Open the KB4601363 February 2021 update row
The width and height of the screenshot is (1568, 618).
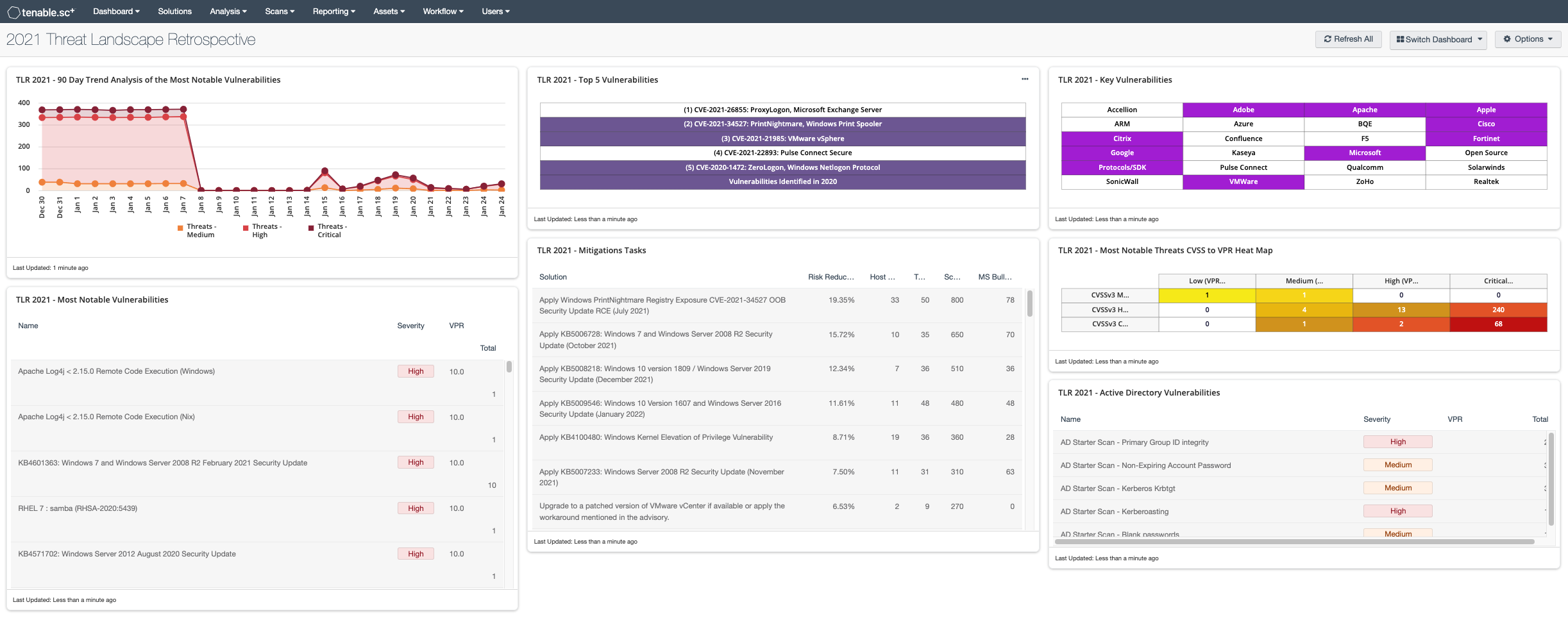click(x=257, y=474)
